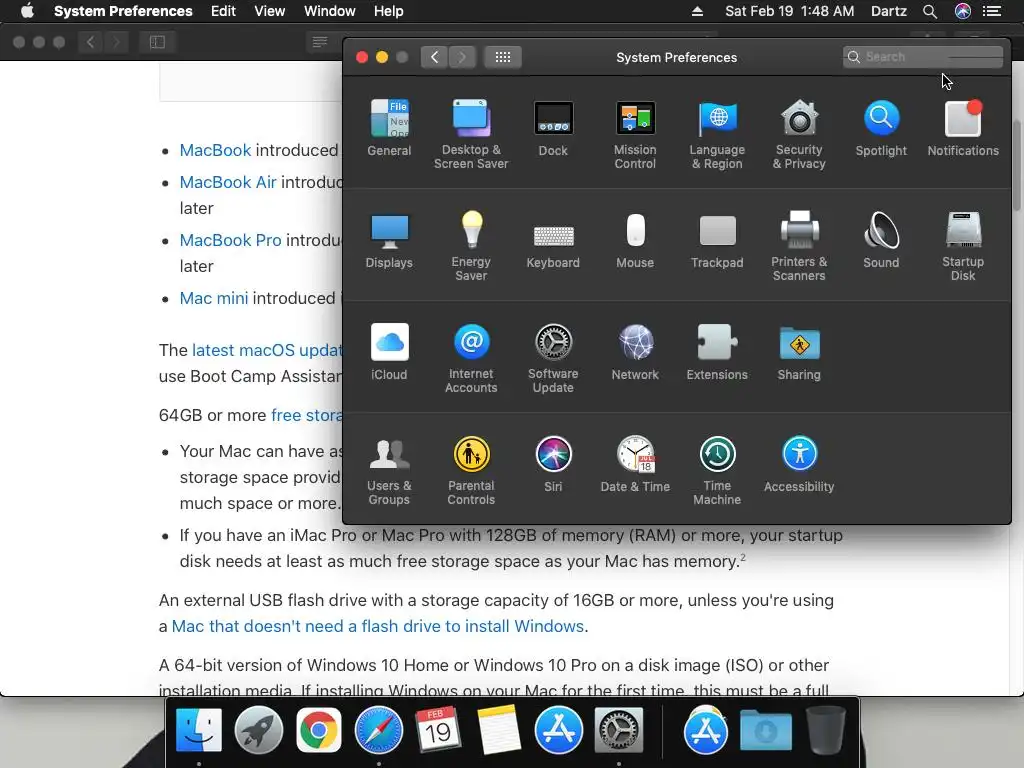Open Downloads folder in the Dock
The image size is (1024, 768).
click(x=765, y=730)
